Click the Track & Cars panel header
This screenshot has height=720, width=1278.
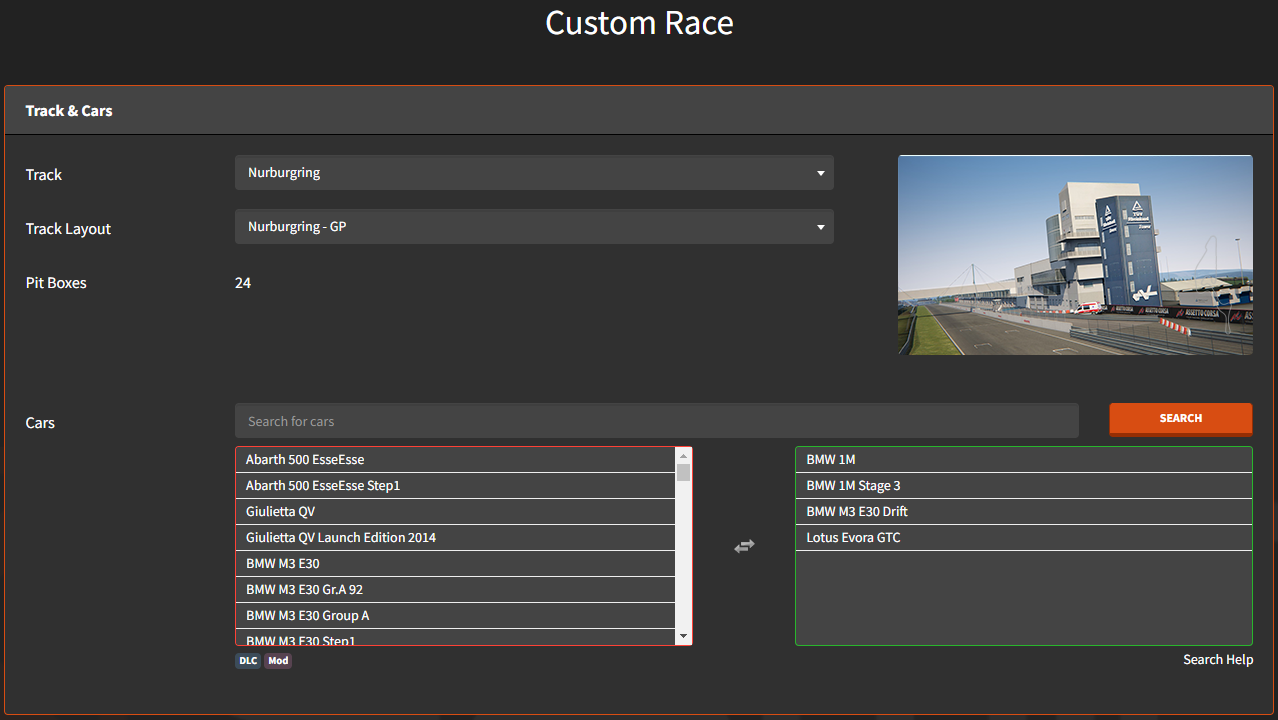[639, 111]
